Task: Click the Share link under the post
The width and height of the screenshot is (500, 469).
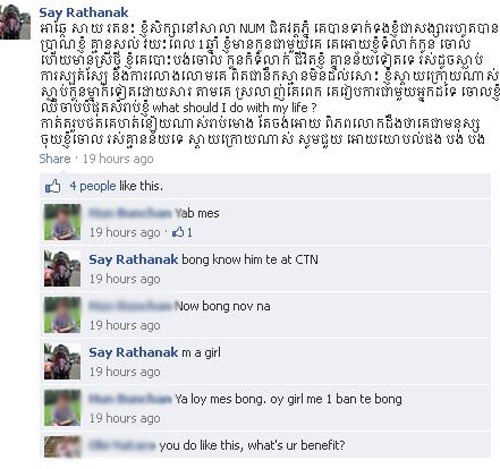Action: click(x=55, y=159)
